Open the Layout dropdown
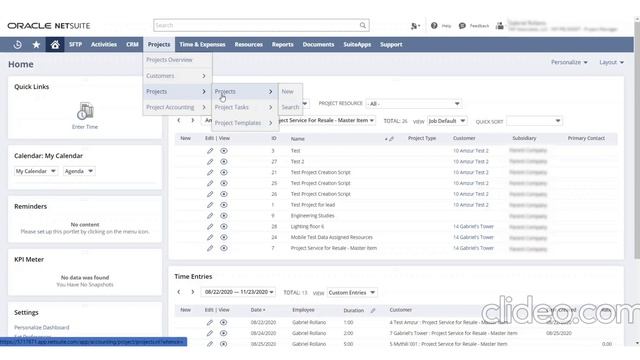Screen dimensions: 640x360 pyautogui.click(x=611, y=62)
